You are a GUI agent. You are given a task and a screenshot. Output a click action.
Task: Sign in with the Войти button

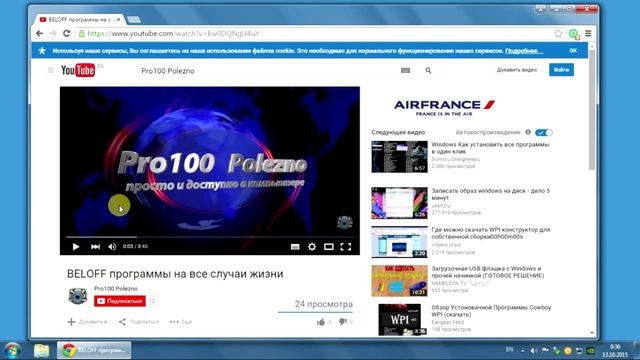pos(561,70)
